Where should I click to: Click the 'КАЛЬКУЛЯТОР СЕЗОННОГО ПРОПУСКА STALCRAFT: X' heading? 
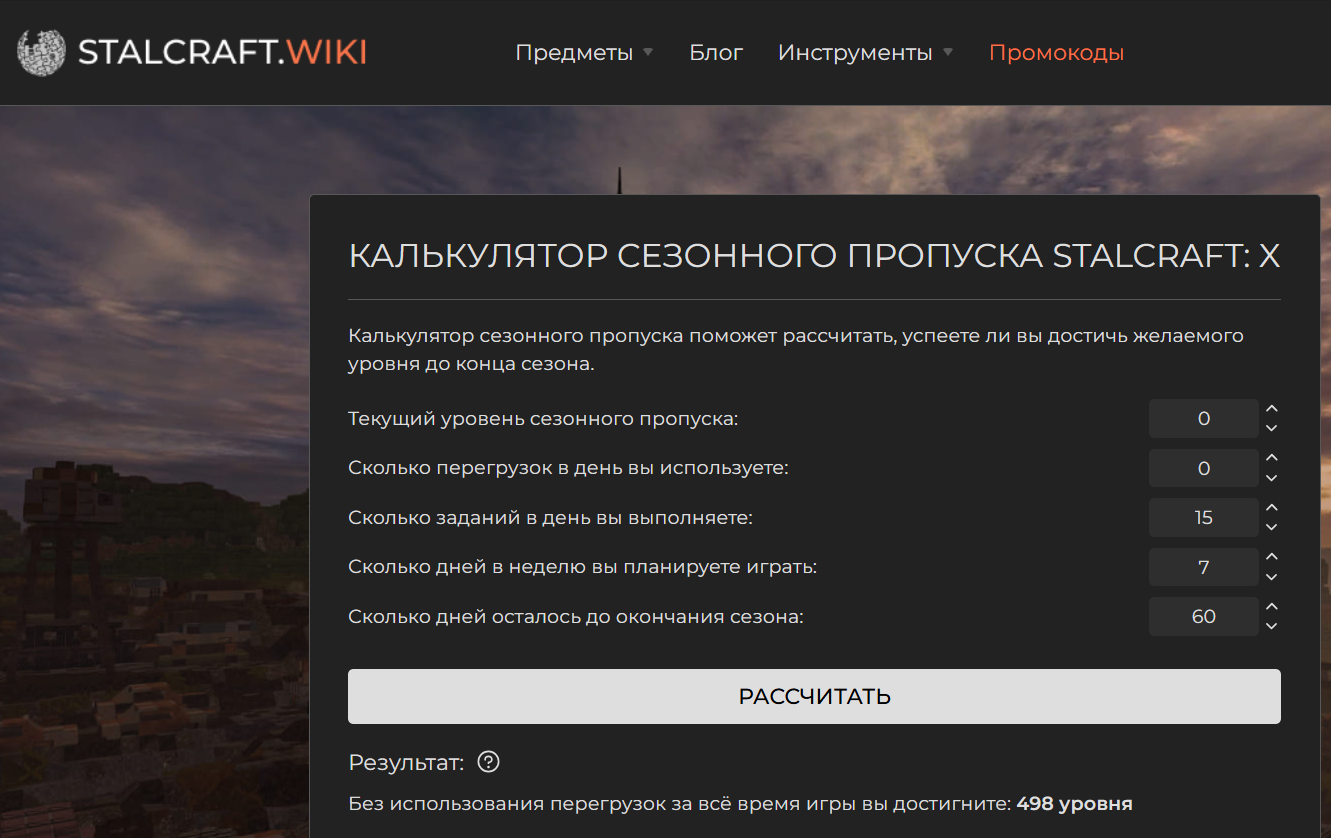(x=814, y=256)
